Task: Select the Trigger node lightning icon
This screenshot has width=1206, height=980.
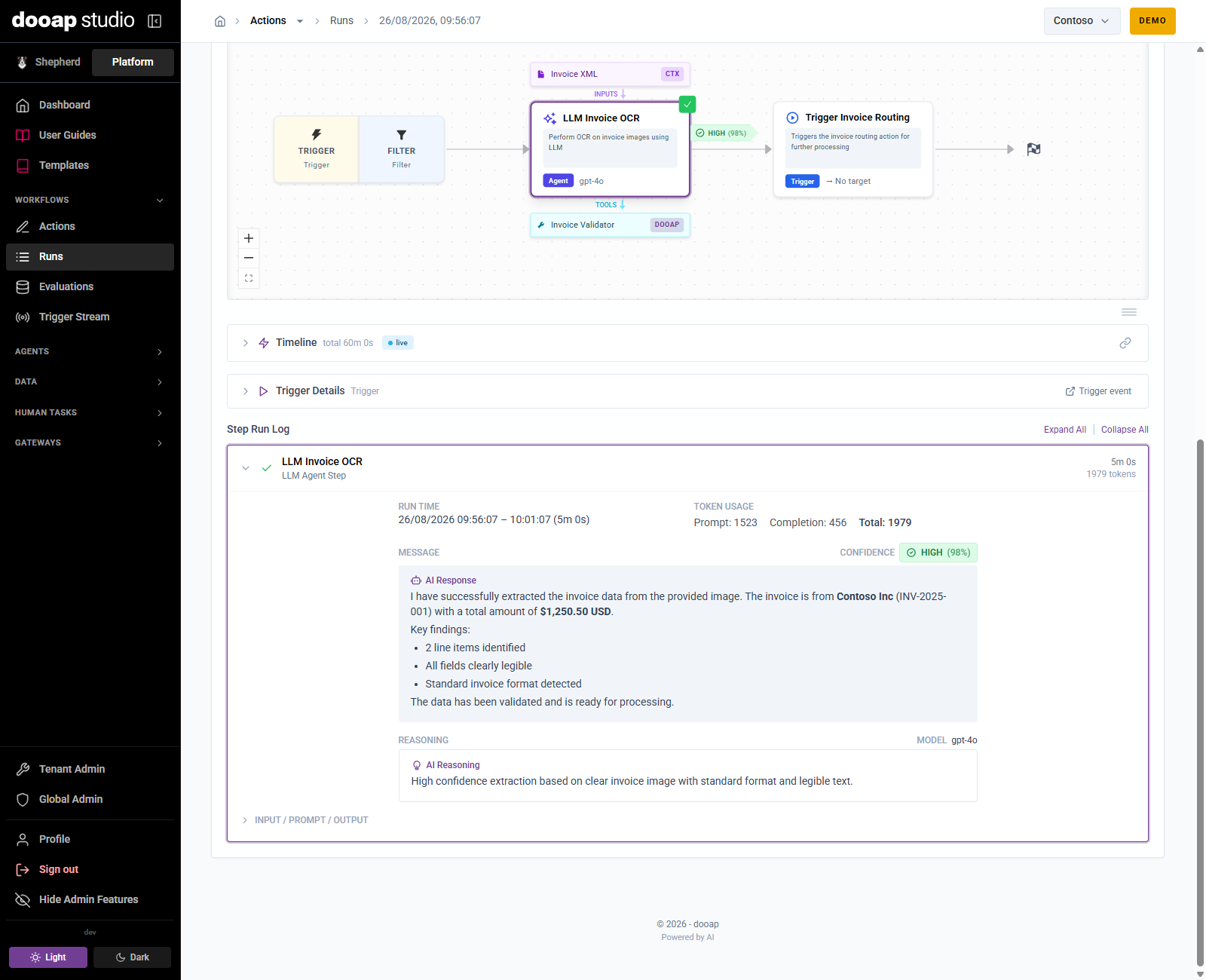Action: click(x=317, y=134)
